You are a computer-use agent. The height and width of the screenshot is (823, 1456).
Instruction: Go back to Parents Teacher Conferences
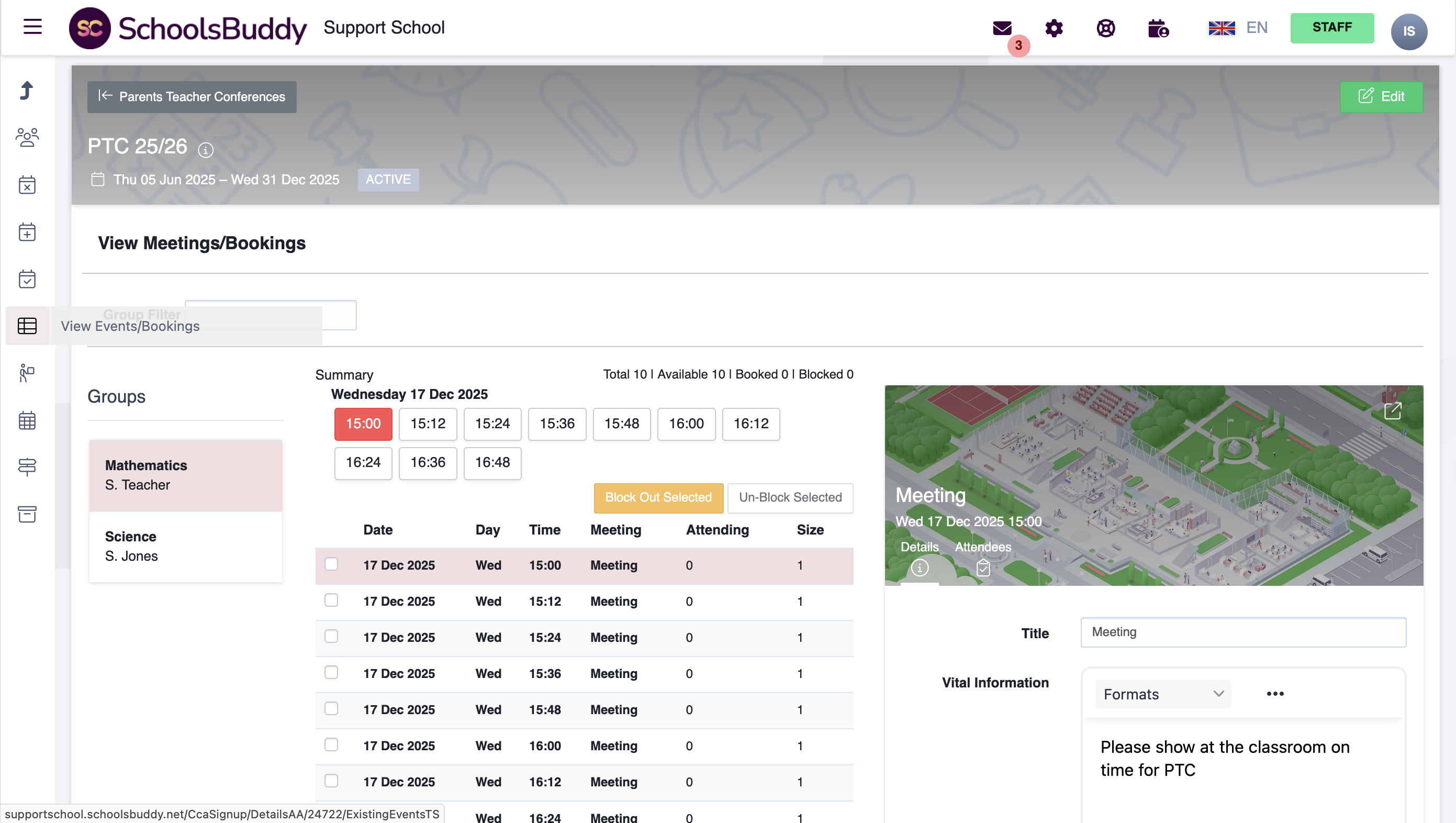192,97
